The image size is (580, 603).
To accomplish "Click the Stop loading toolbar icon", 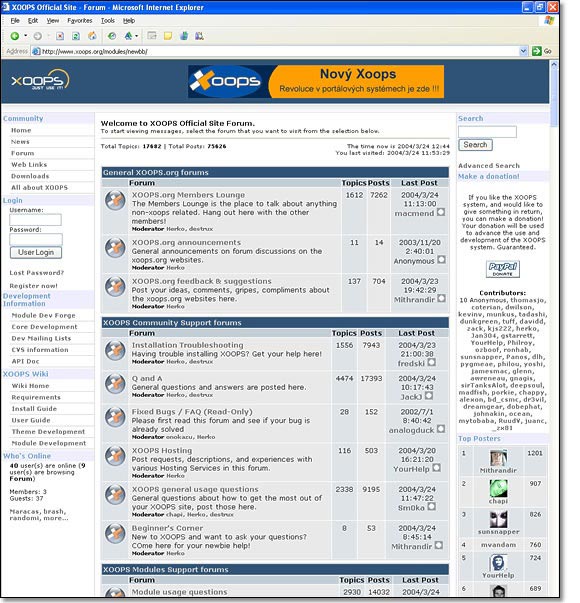I will pos(60,36).
